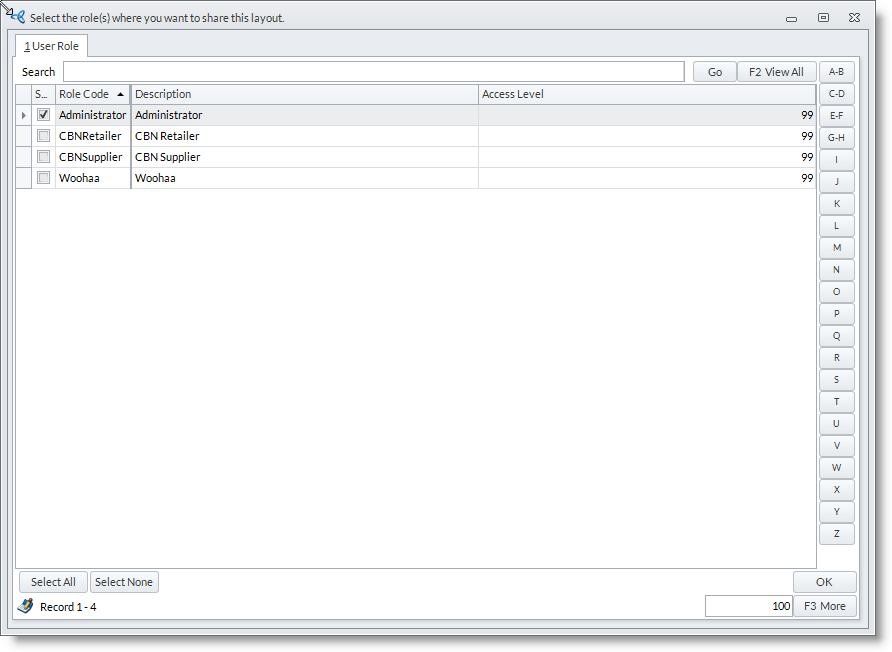Sort by the Description column header
The image size is (892, 652).
tap(304, 94)
